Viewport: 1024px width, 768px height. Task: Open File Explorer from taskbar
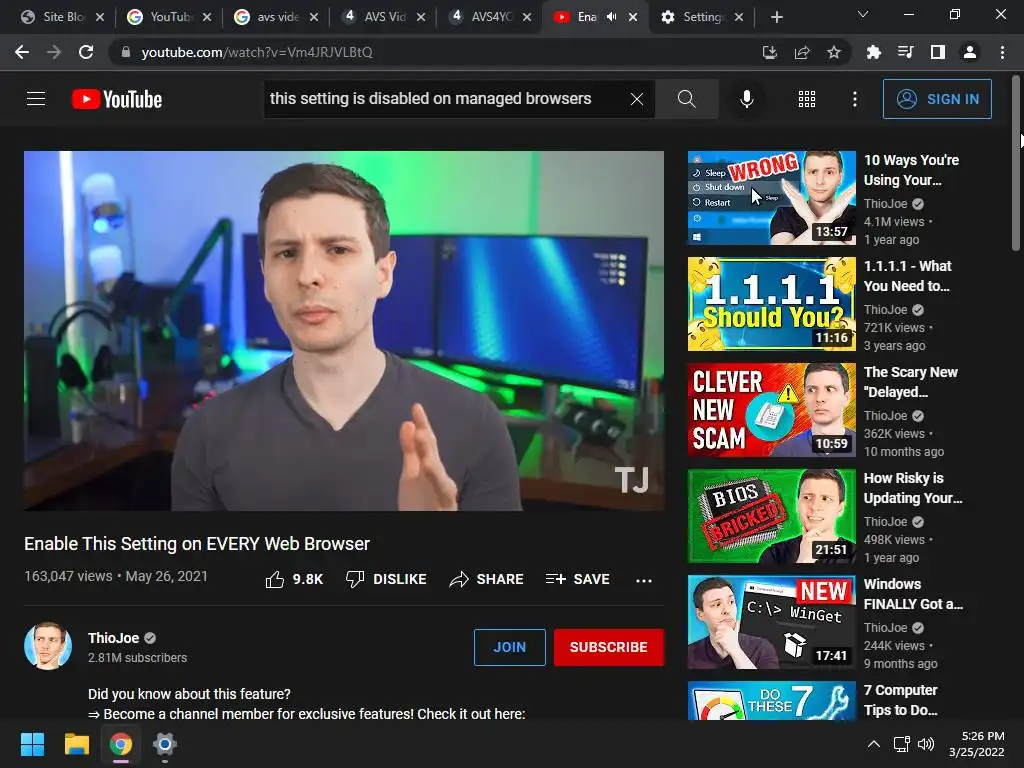(76, 744)
